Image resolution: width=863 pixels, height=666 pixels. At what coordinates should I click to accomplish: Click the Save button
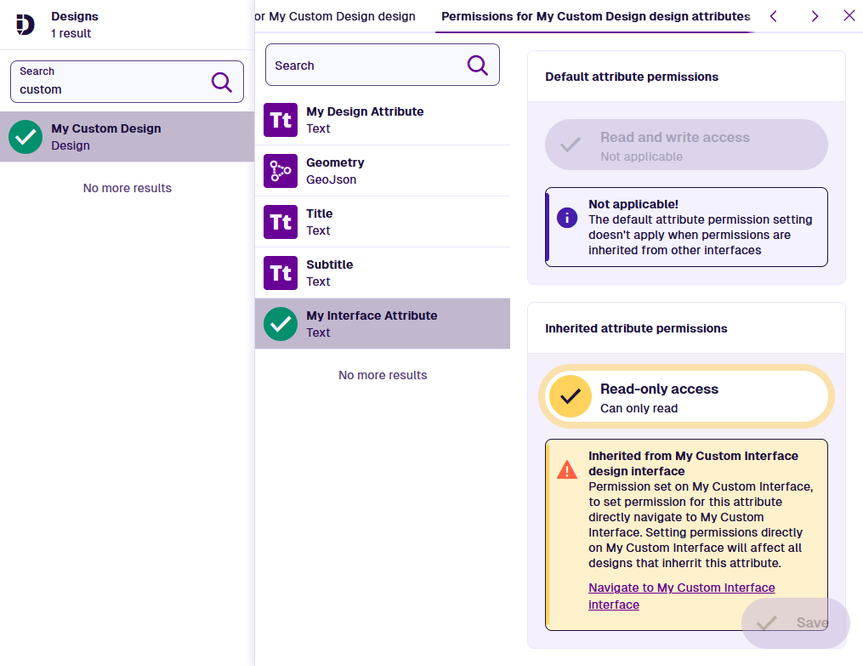[x=795, y=623]
